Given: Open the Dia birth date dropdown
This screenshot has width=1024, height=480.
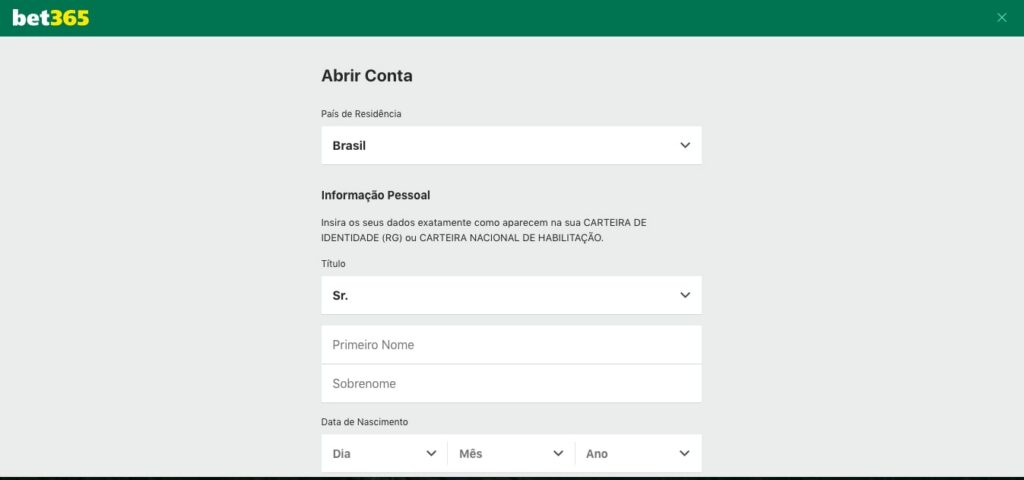Looking at the screenshot, I should tap(384, 453).
